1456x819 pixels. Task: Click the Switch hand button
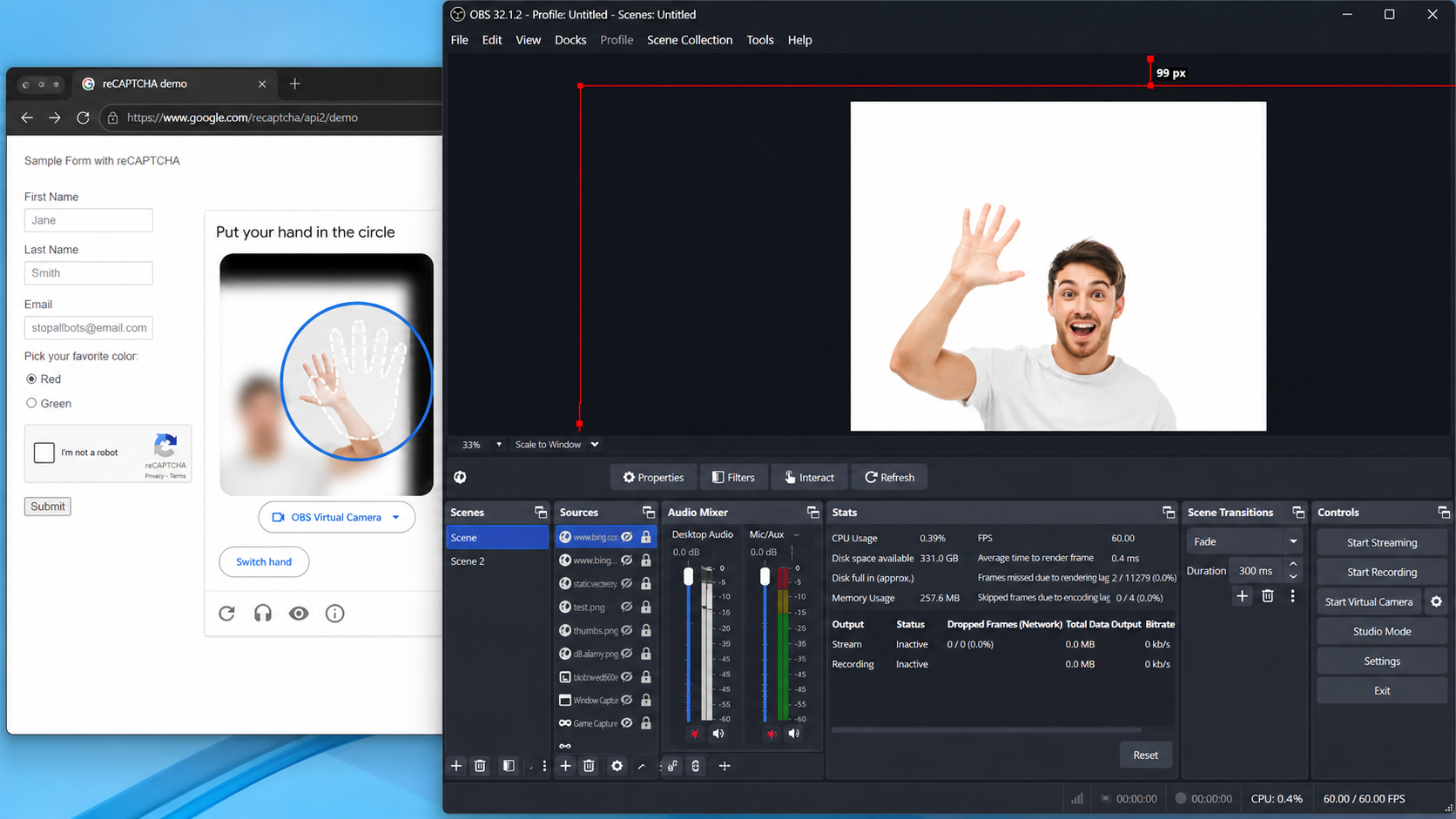click(264, 561)
